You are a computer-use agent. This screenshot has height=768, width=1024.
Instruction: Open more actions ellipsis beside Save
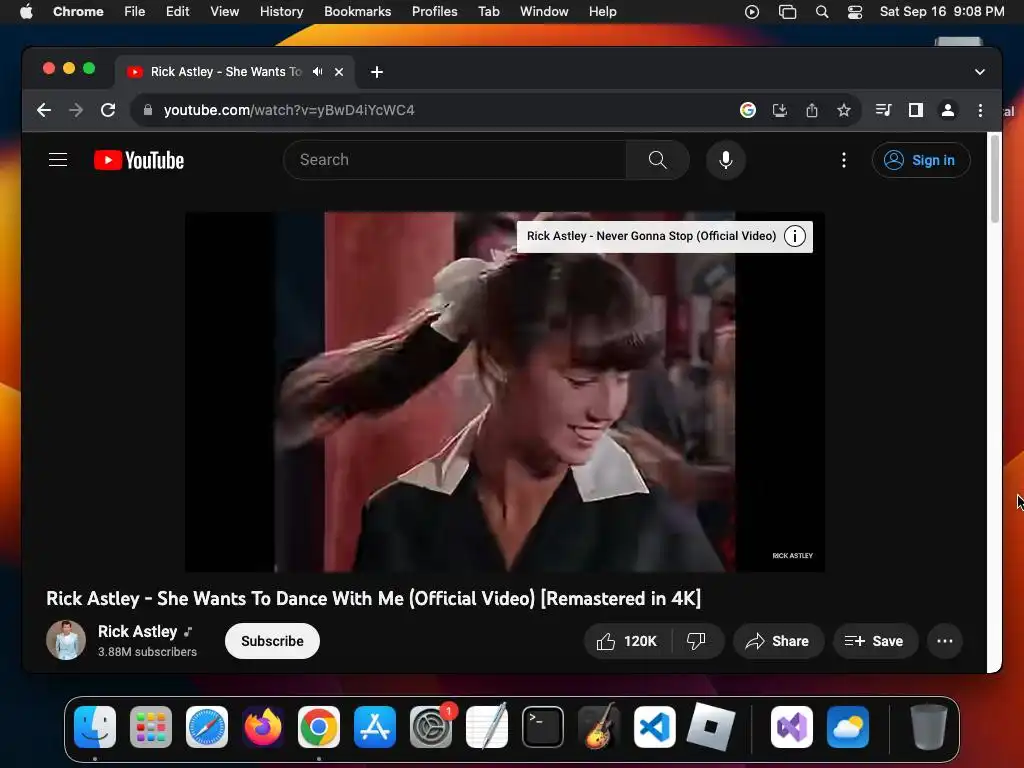944,641
